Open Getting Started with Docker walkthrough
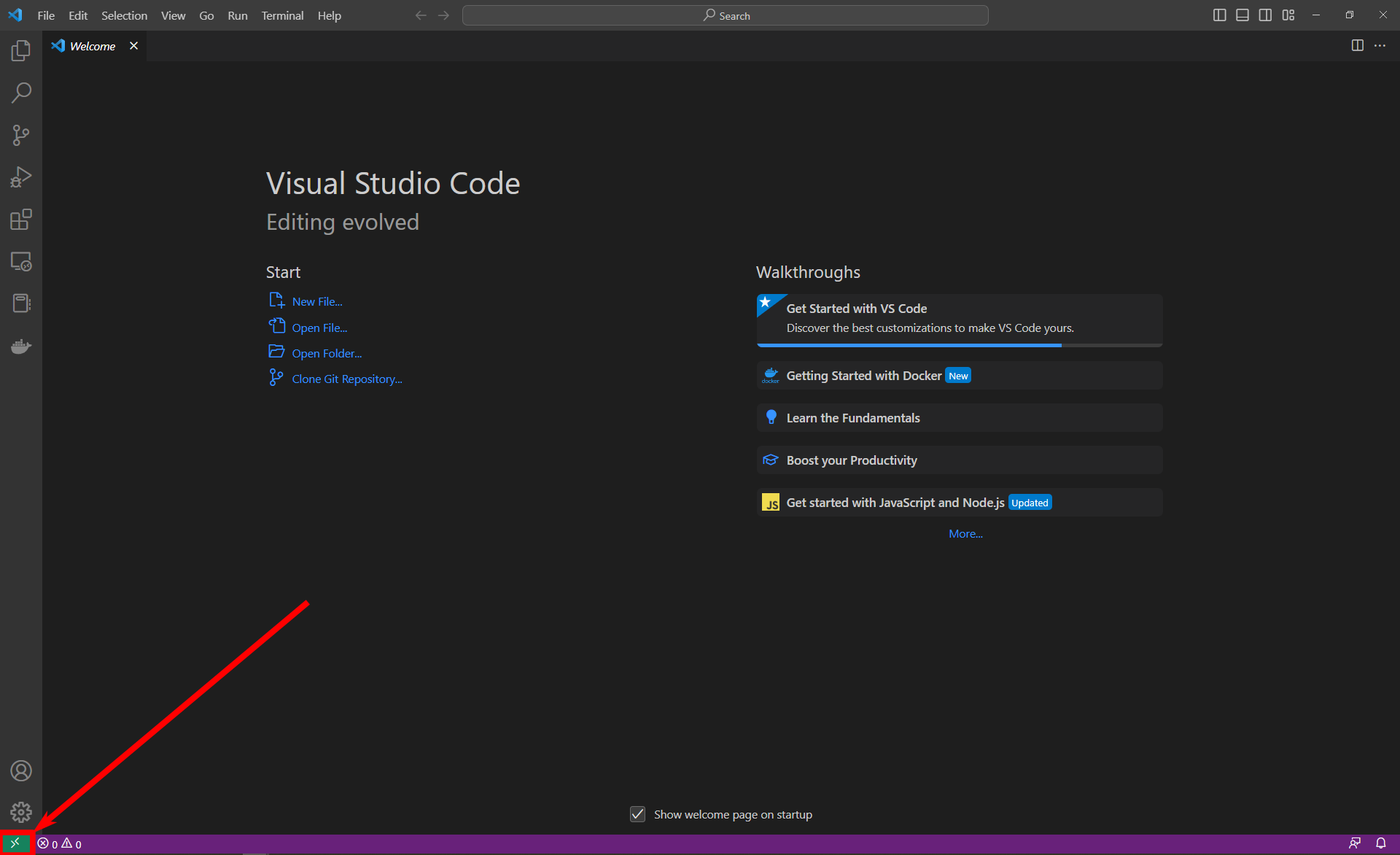Image resolution: width=1400 pixels, height=855 pixels. point(959,376)
